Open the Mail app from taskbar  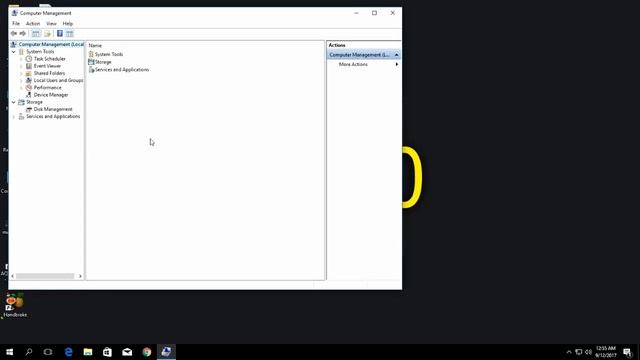(127, 352)
